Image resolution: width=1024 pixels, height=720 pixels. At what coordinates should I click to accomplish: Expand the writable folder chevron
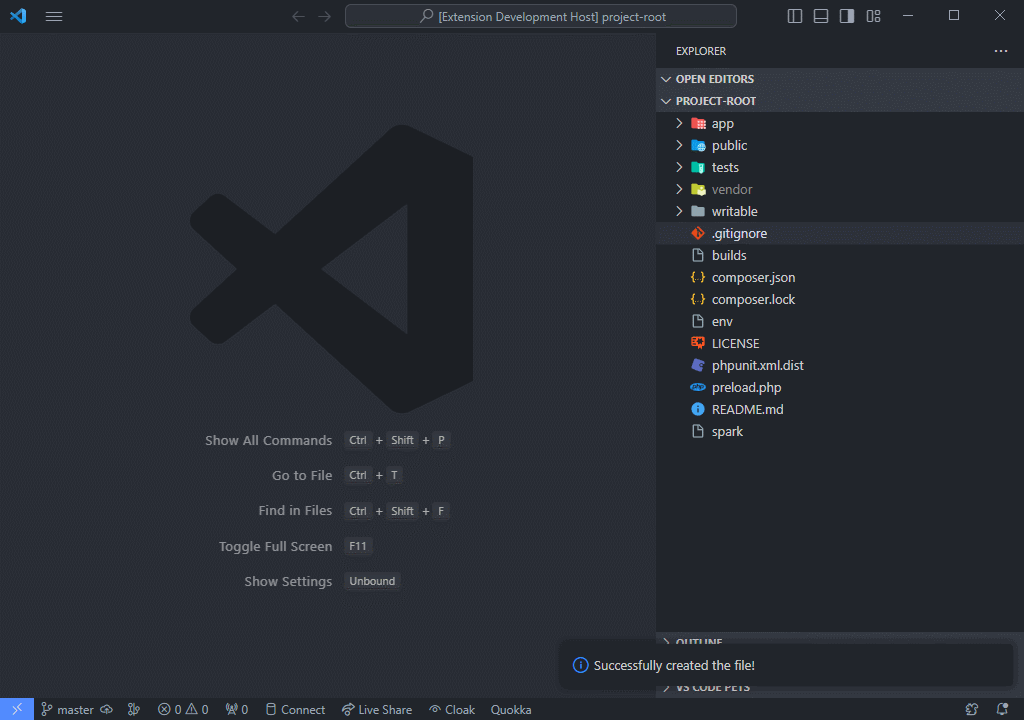point(679,211)
